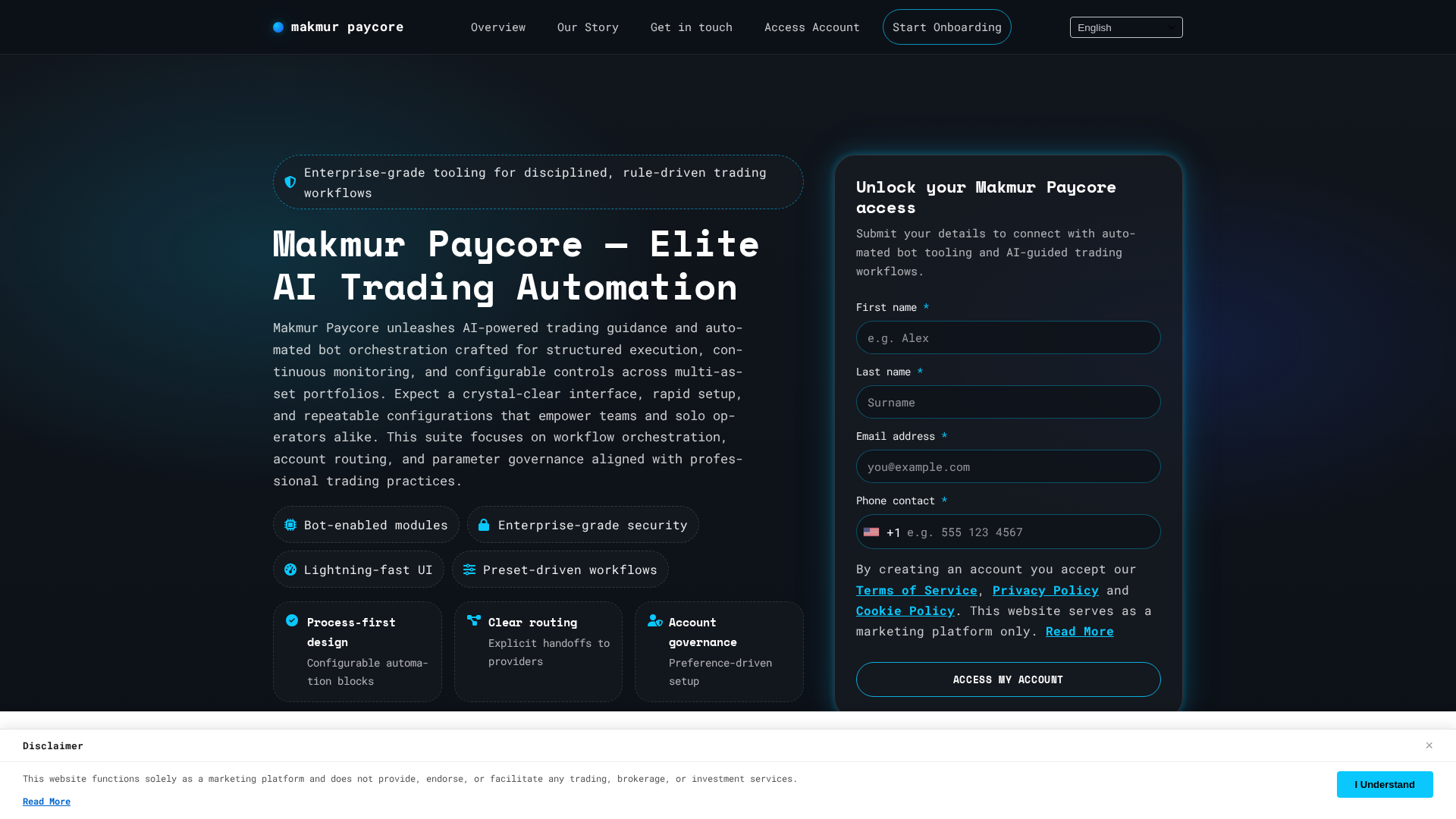Click the Lightning-fast UI pill text
The image size is (1456, 819).
369,570
